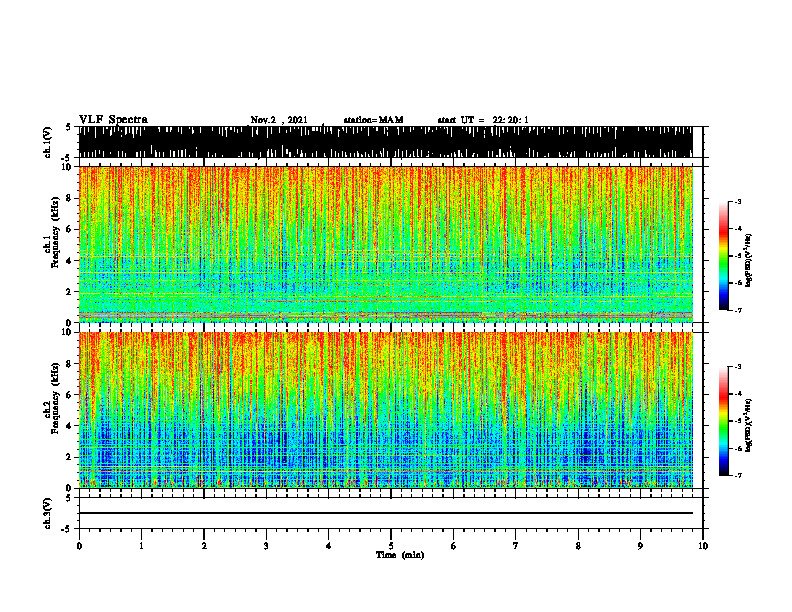This screenshot has width=792, height=612.
Task: Select the ch.2 "Frequency (kHz)" axis label
Action: tap(56, 398)
